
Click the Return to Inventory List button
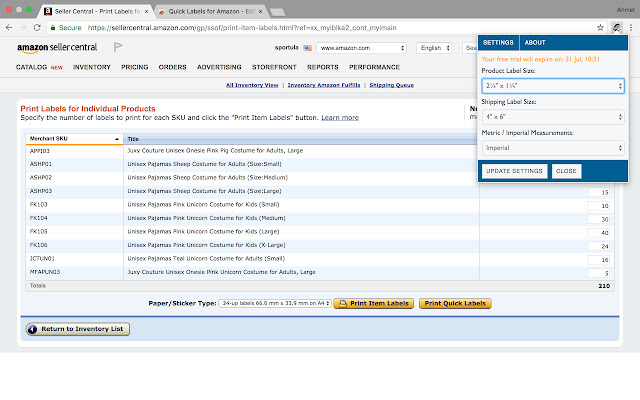point(78,329)
